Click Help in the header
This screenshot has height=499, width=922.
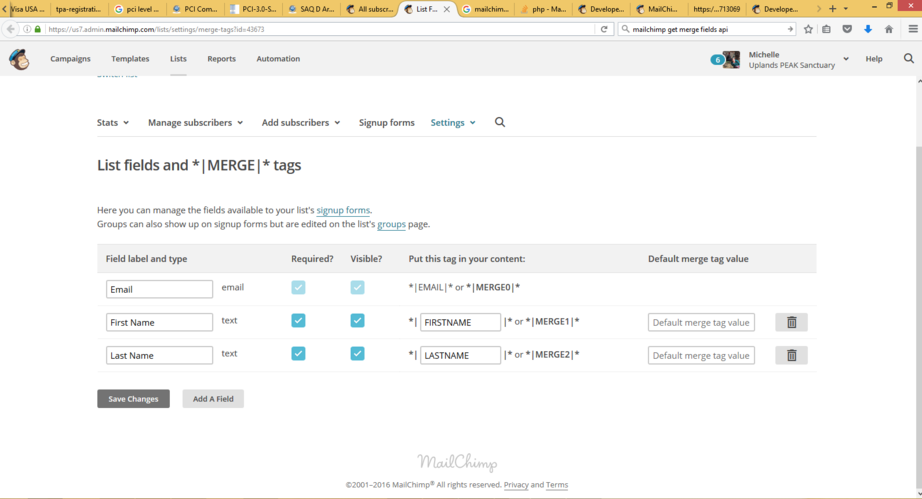point(874,59)
